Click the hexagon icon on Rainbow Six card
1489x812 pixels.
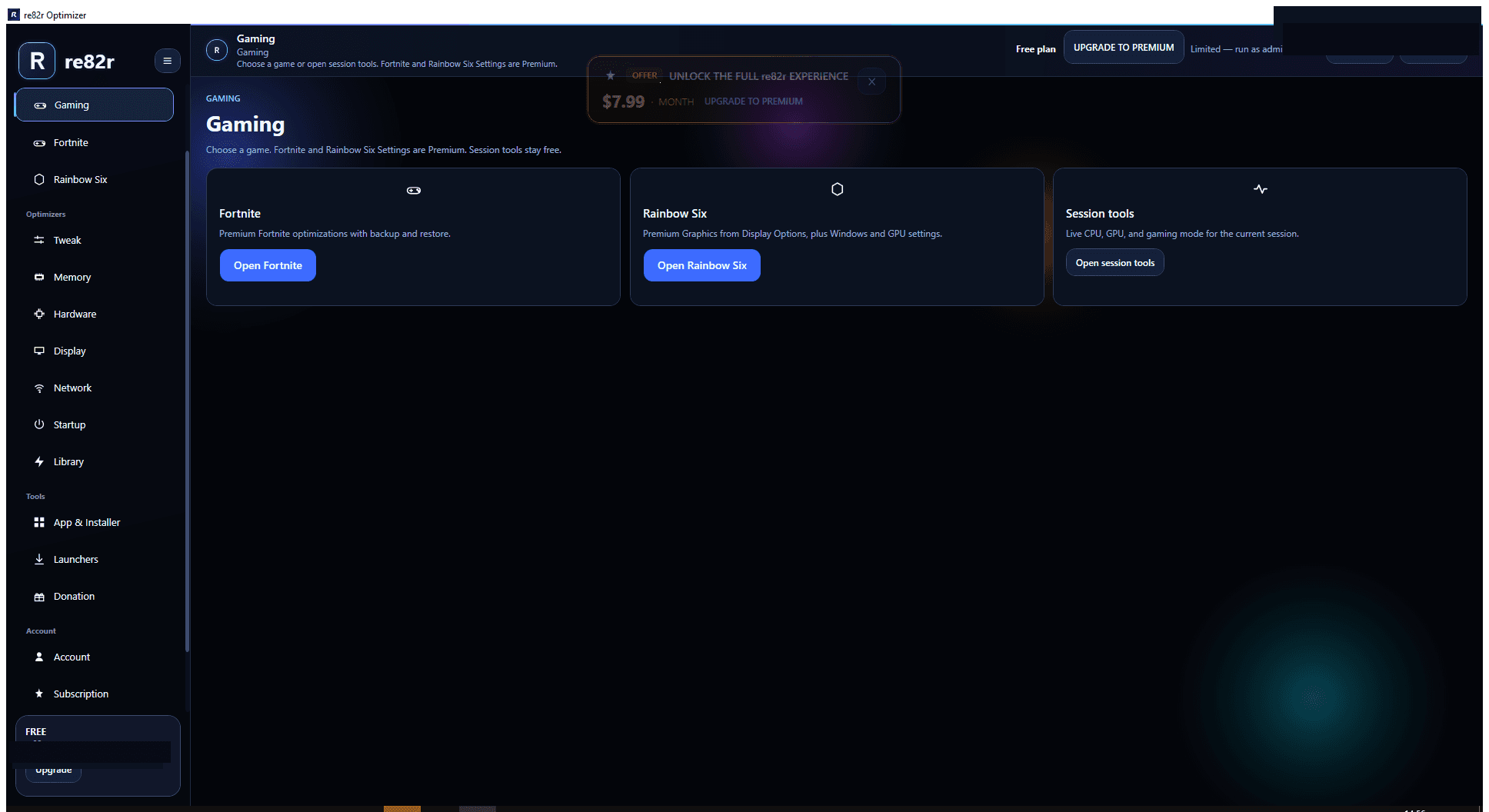838,189
